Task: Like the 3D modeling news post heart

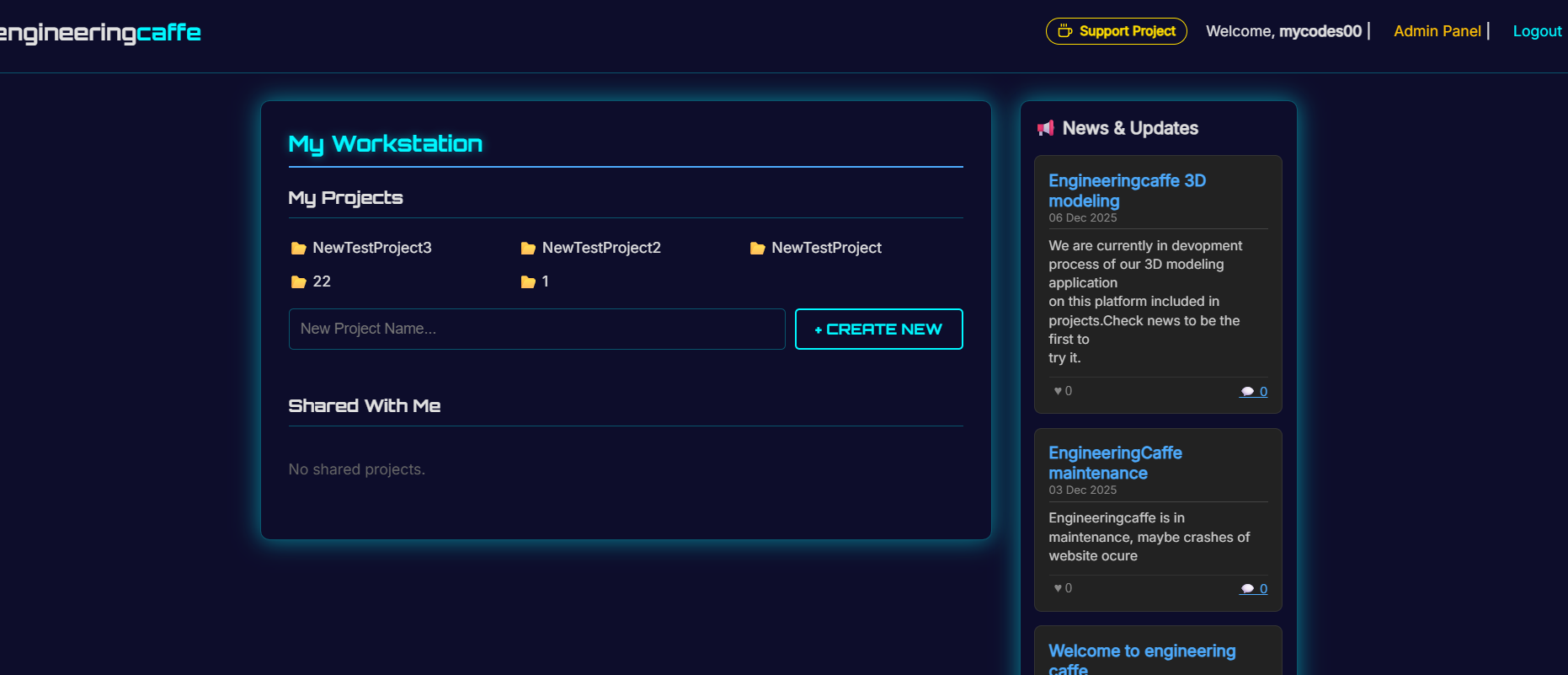Action: [x=1058, y=391]
